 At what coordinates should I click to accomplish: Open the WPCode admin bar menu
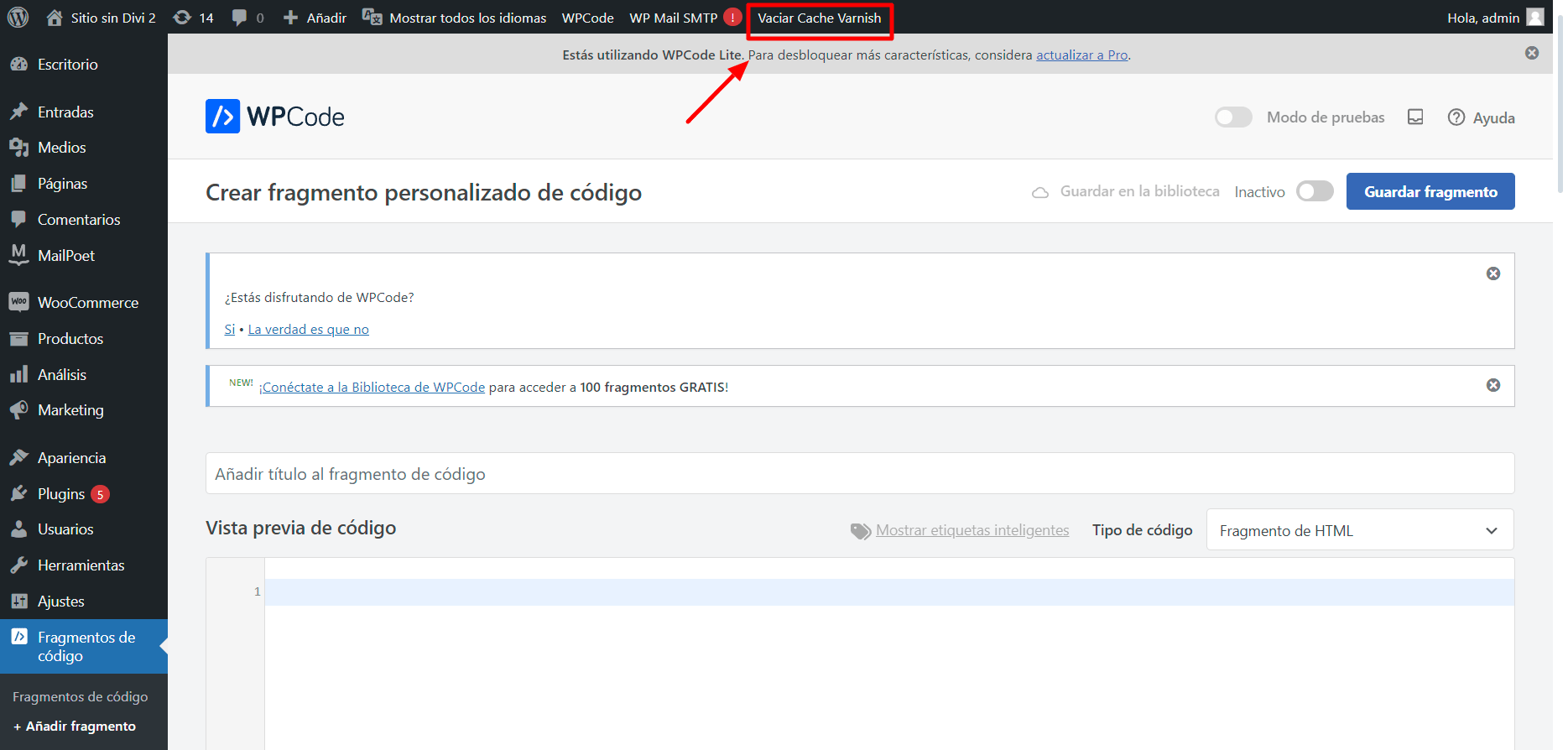point(587,18)
